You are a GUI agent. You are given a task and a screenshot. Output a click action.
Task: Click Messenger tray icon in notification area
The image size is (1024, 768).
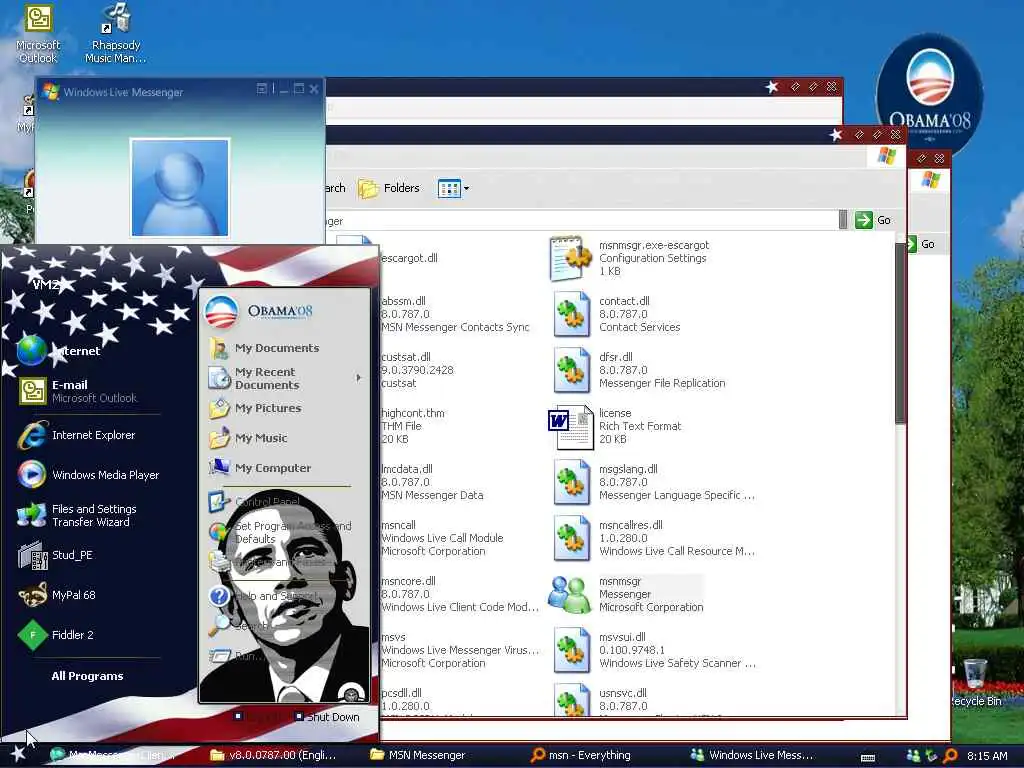[914, 756]
